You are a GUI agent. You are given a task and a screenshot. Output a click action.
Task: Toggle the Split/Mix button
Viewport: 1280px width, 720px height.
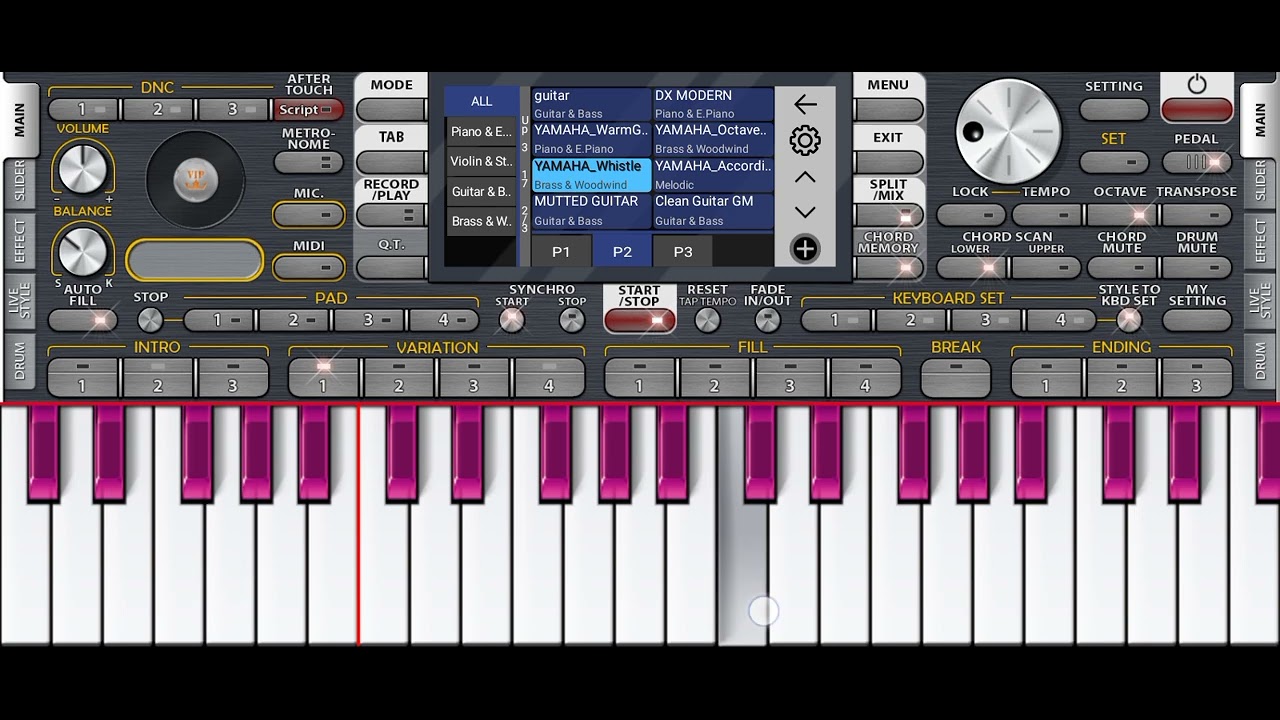(x=889, y=215)
